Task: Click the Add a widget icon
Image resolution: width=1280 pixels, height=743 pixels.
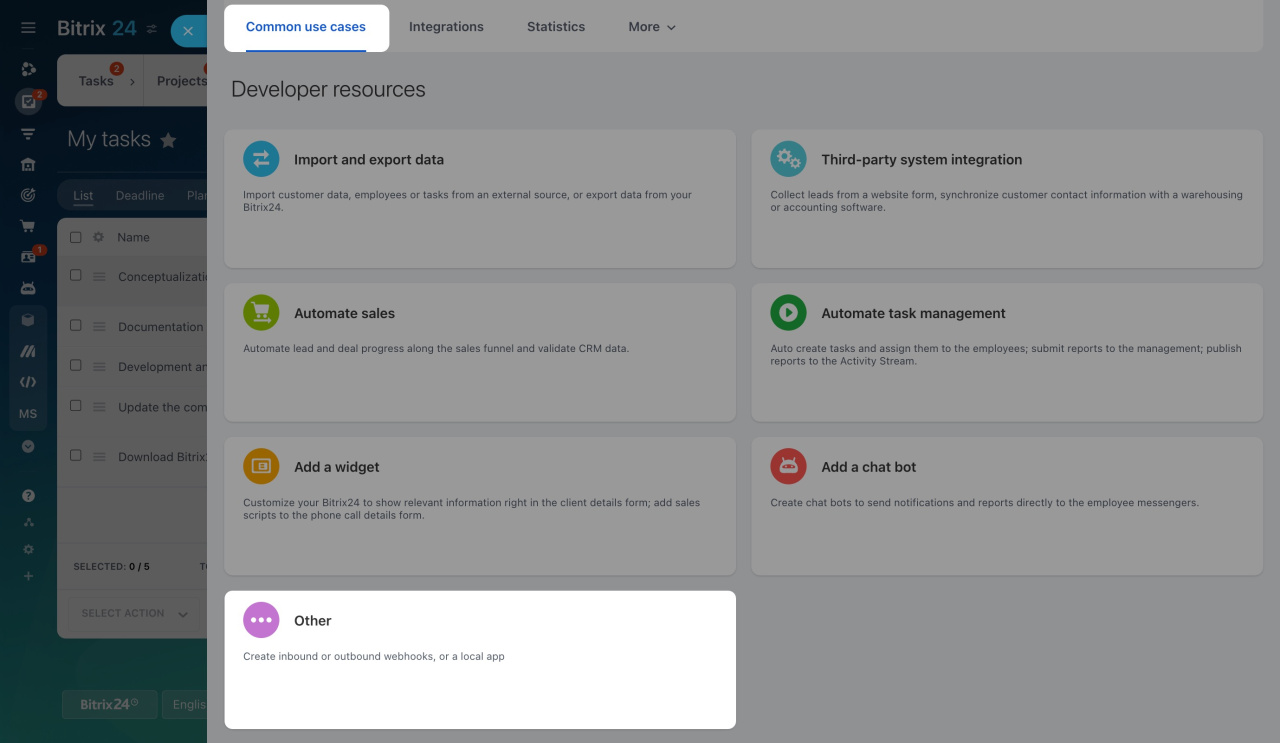Action: point(261,467)
